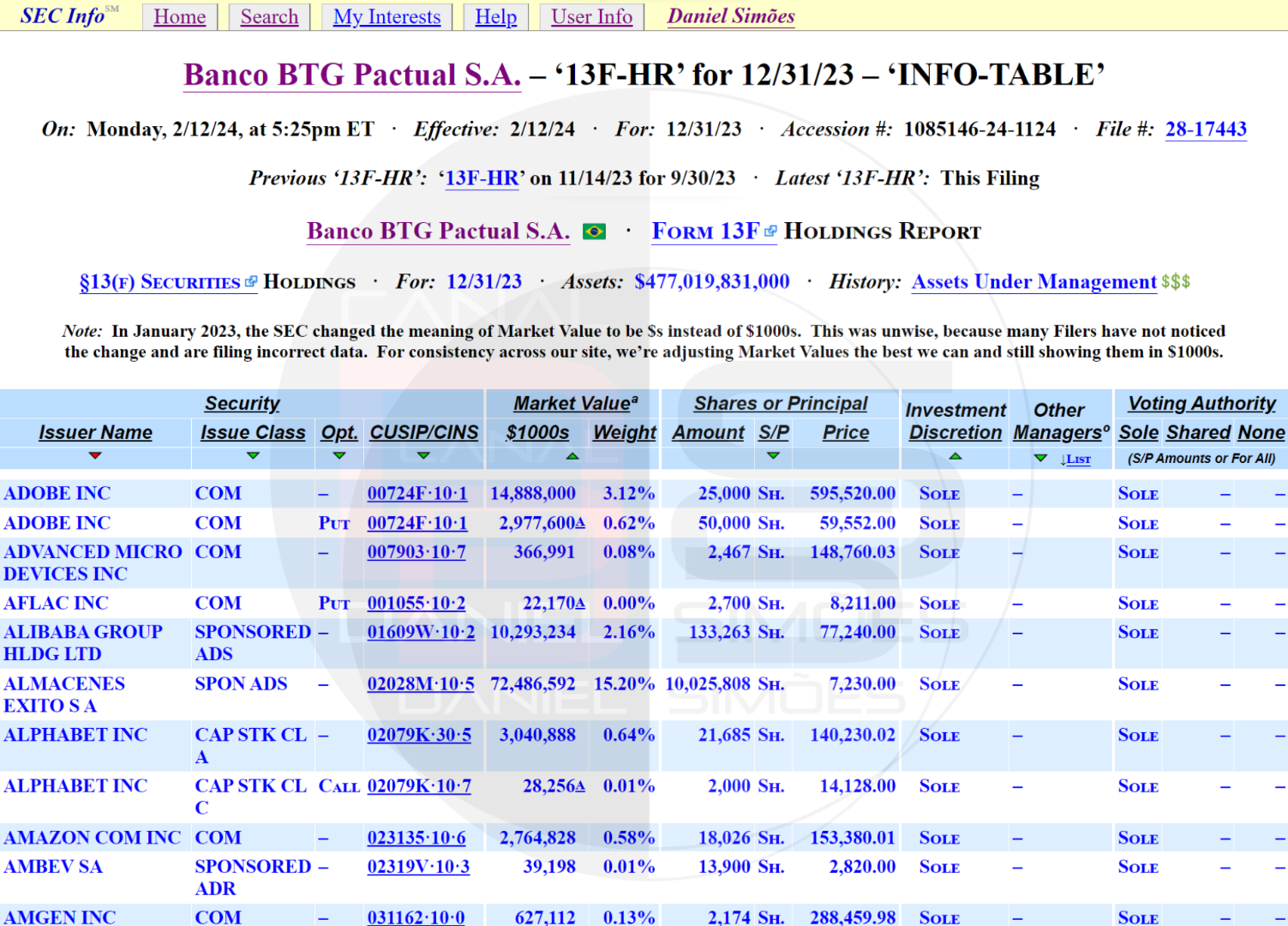Open CUSIP 02079K·10·7 link
This screenshot has height=926, width=1288.
pyautogui.click(x=419, y=786)
